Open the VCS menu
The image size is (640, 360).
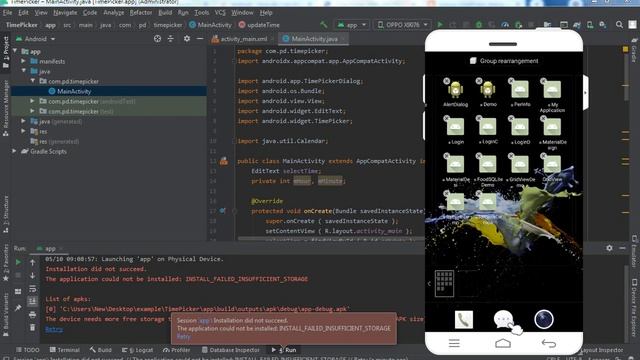(220, 13)
